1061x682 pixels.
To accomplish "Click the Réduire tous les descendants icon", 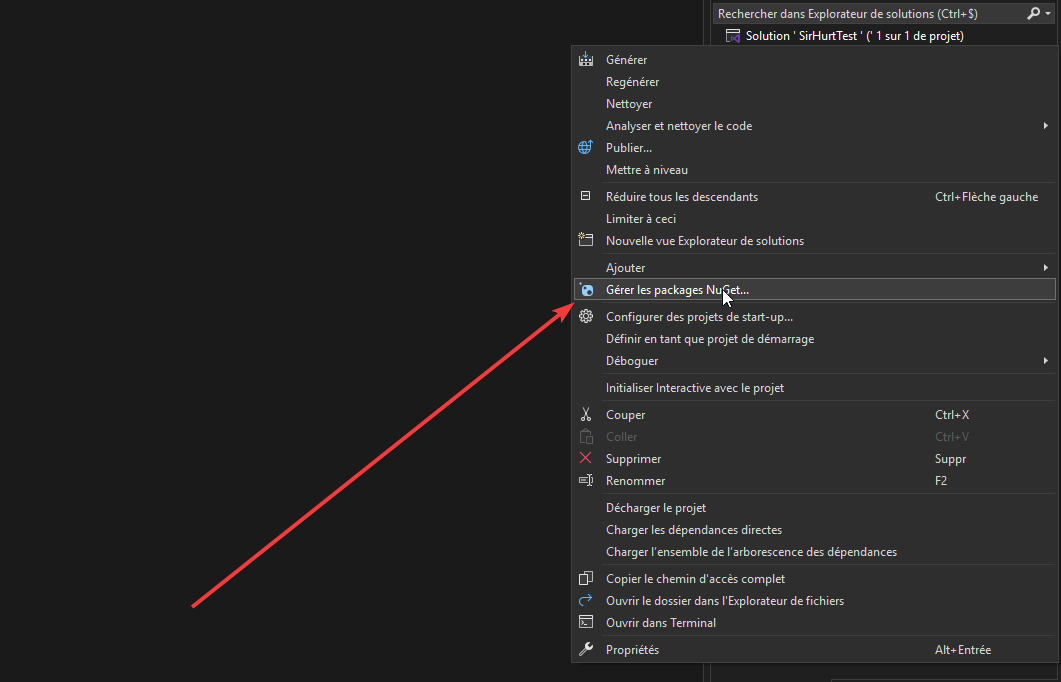I will (x=586, y=197).
